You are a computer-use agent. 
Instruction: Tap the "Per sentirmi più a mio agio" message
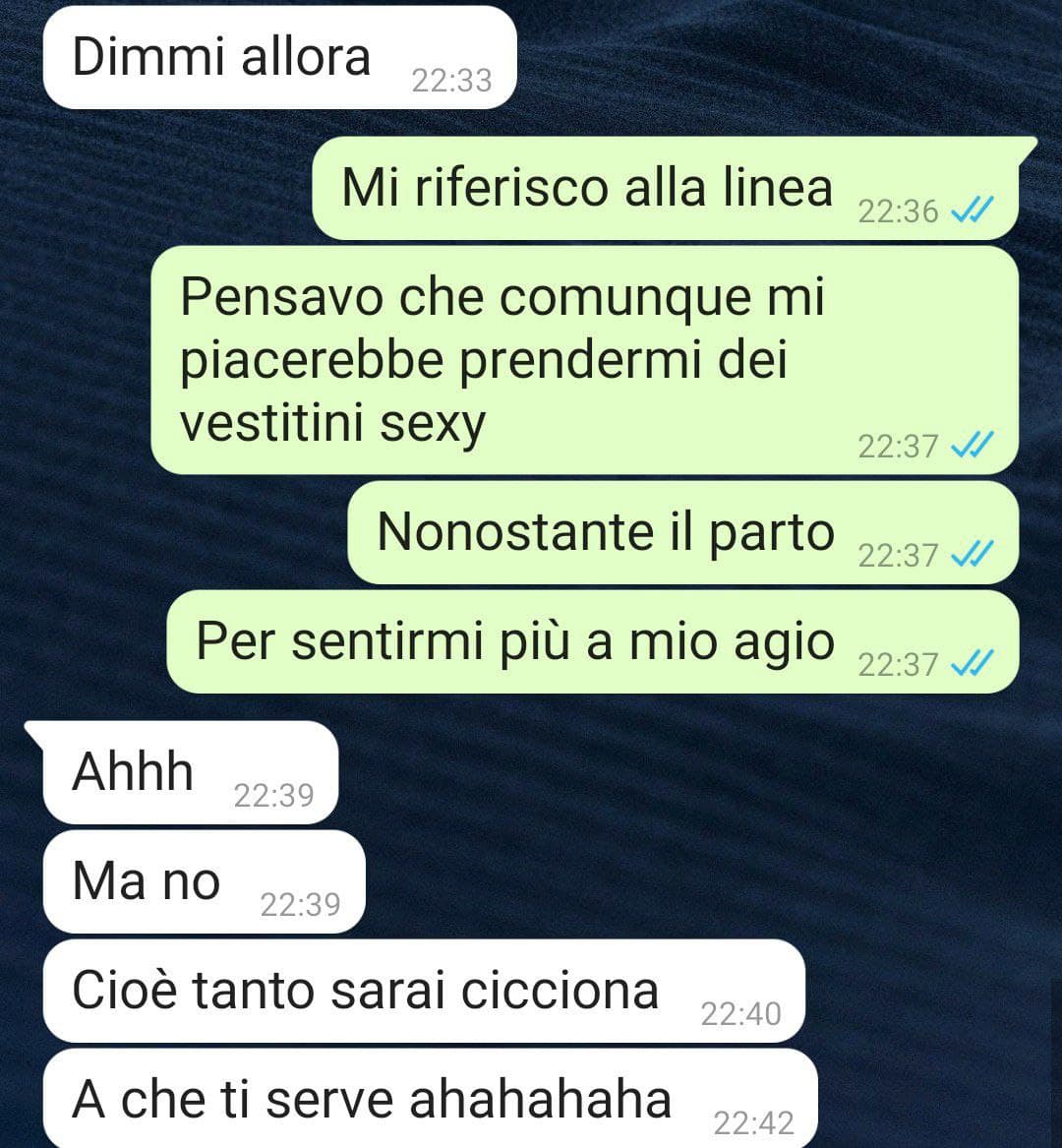click(x=593, y=642)
